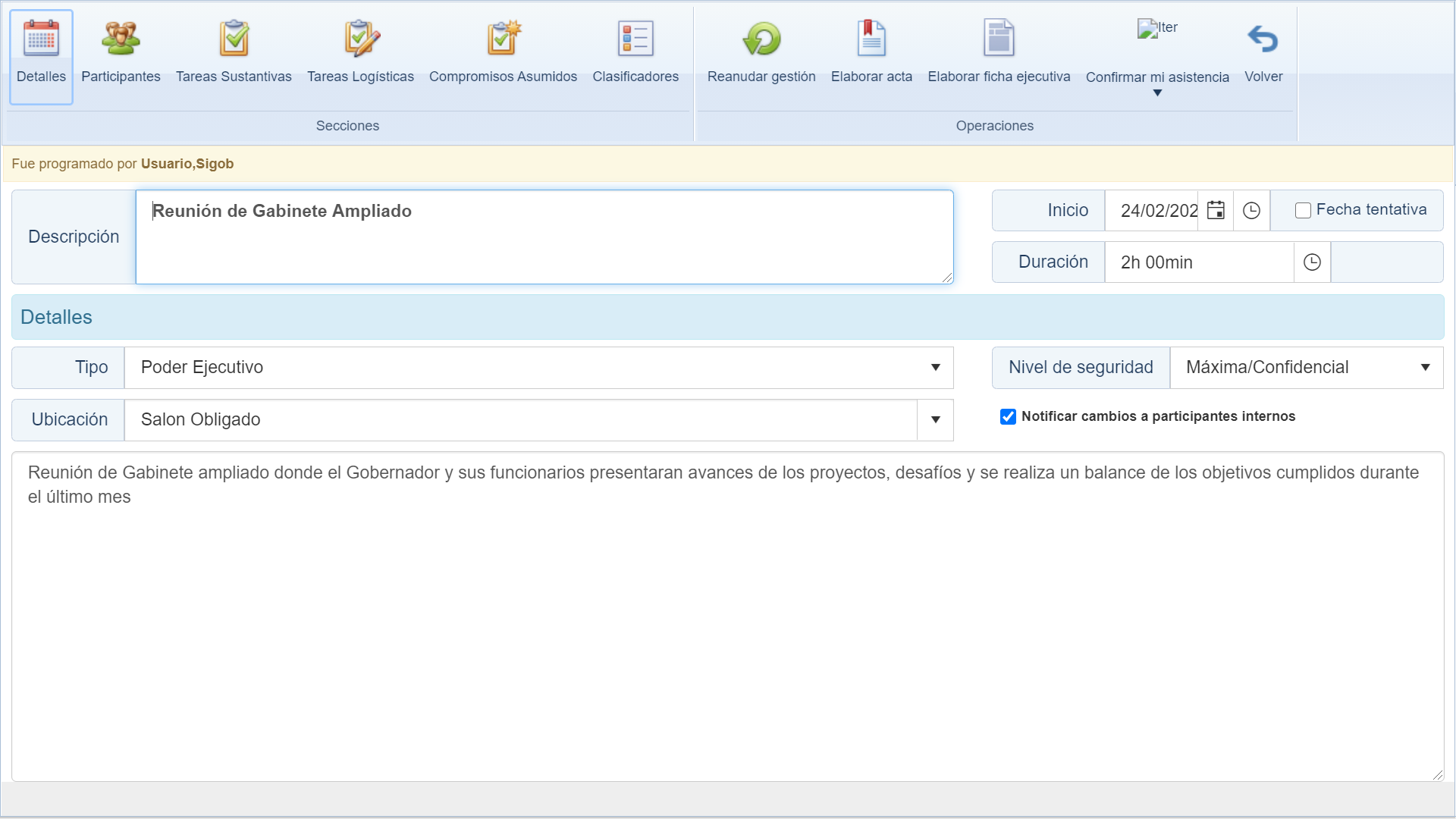The image size is (1456, 819).
Task: Open calendar picker for Inicio date
Action: click(x=1216, y=210)
